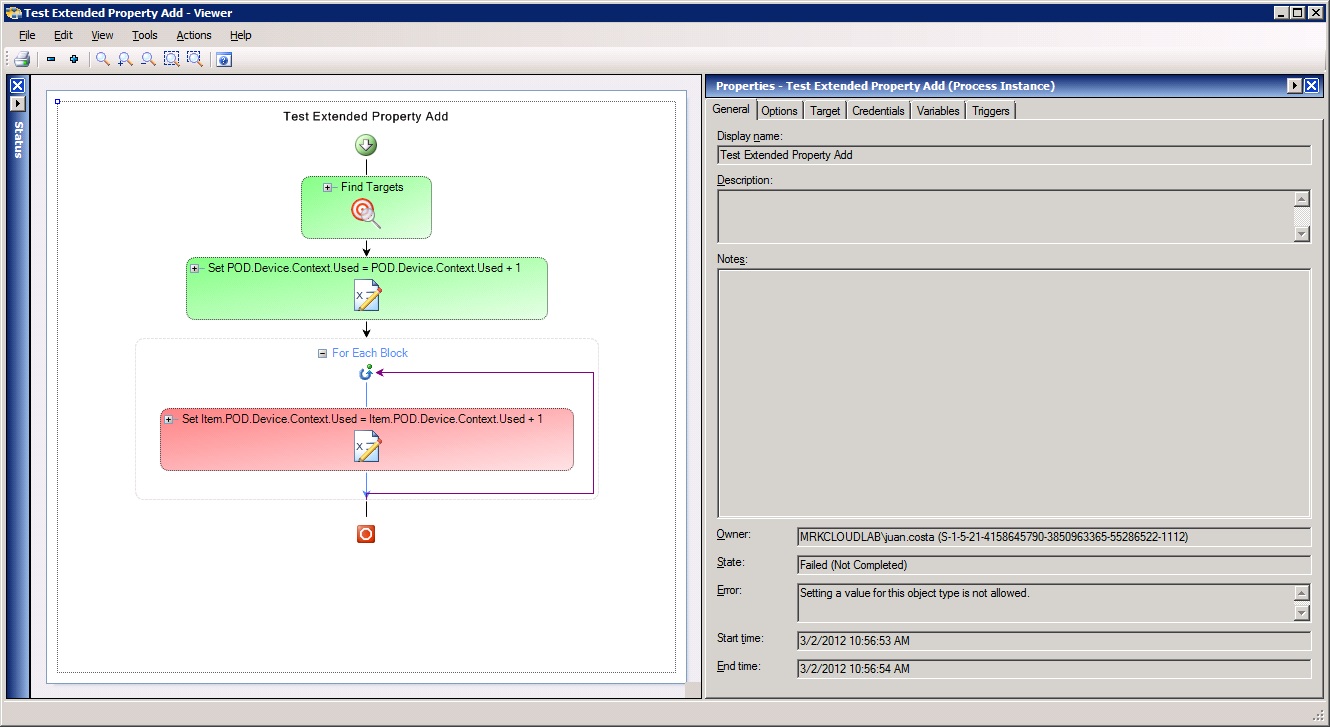Click the first zoom-to-selection marquee icon

(171, 59)
